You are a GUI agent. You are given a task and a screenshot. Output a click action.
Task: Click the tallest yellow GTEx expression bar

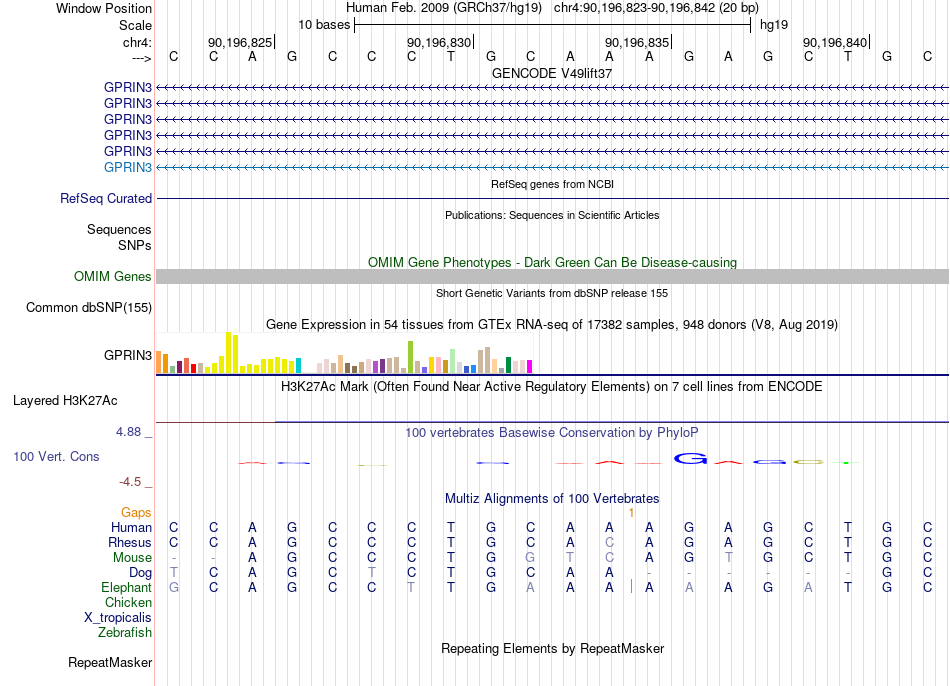coord(228,352)
